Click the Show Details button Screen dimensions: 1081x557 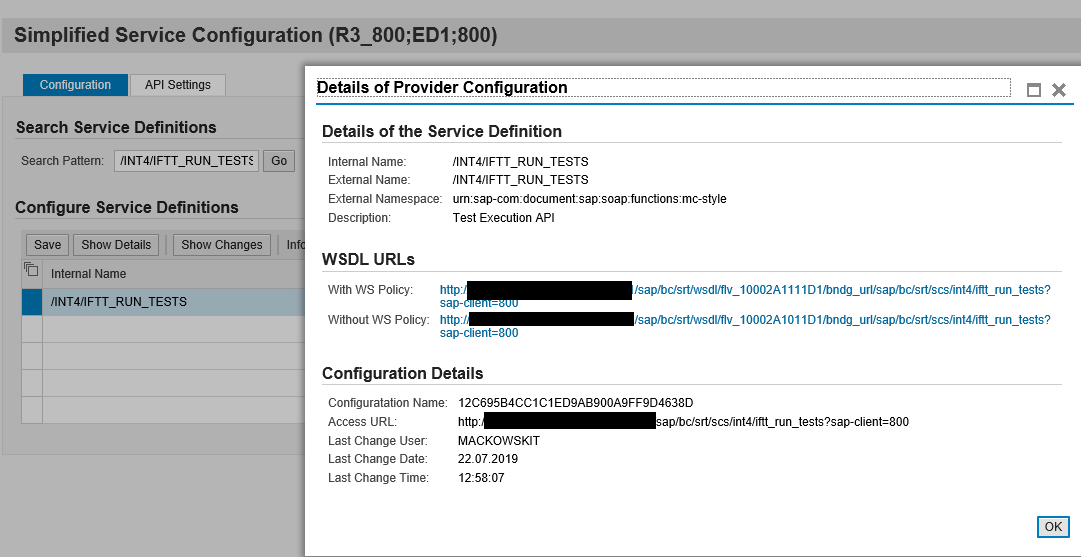(116, 245)
